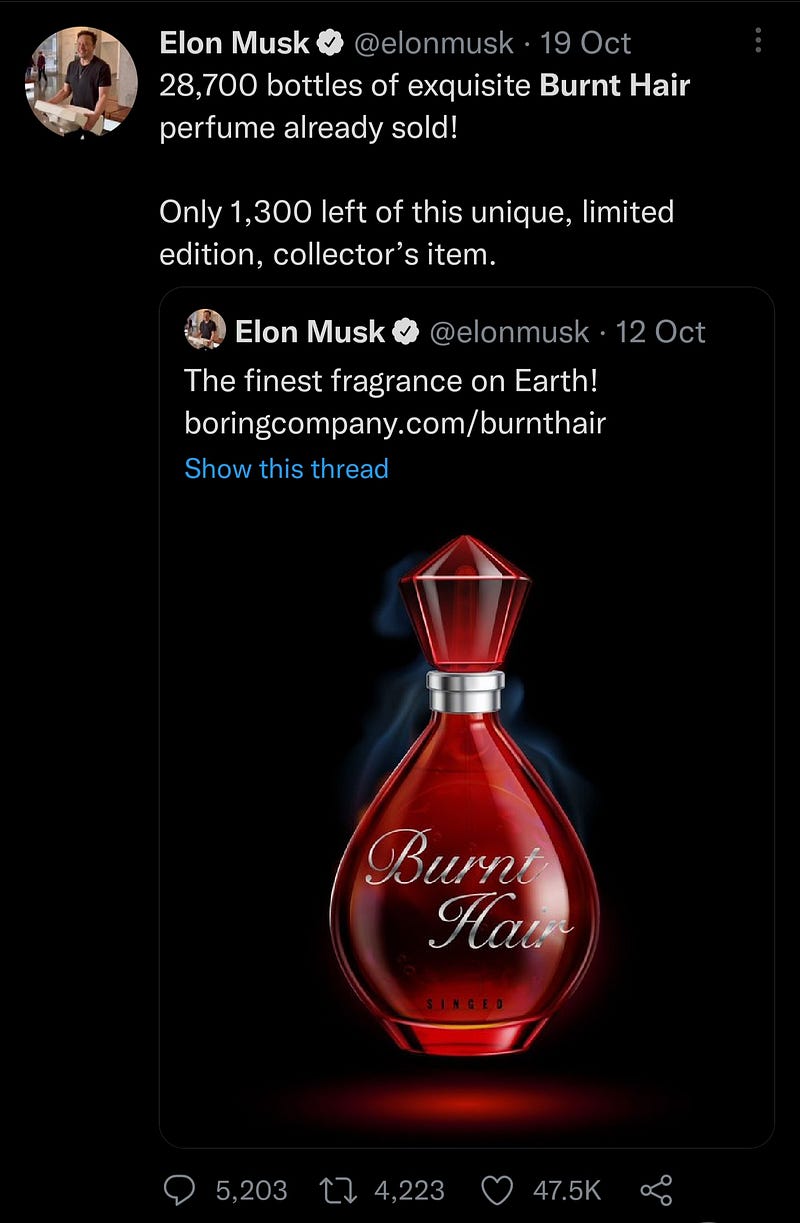Open boringcompany.com/burnthair link

(x=395, y=424)
